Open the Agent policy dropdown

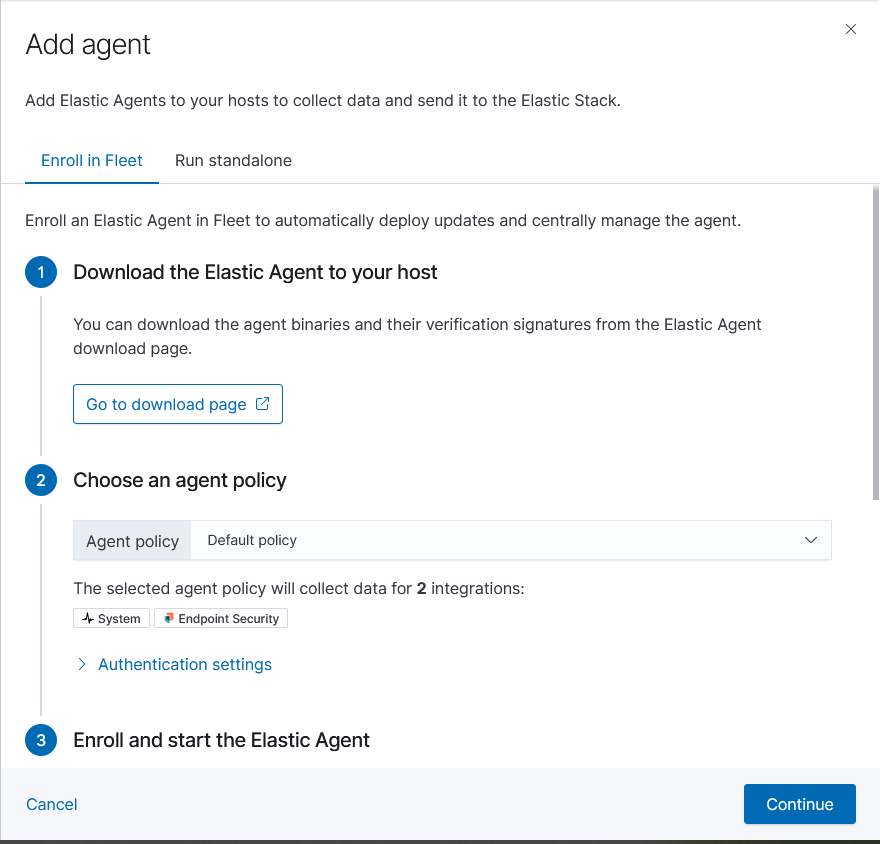[512, 540]
